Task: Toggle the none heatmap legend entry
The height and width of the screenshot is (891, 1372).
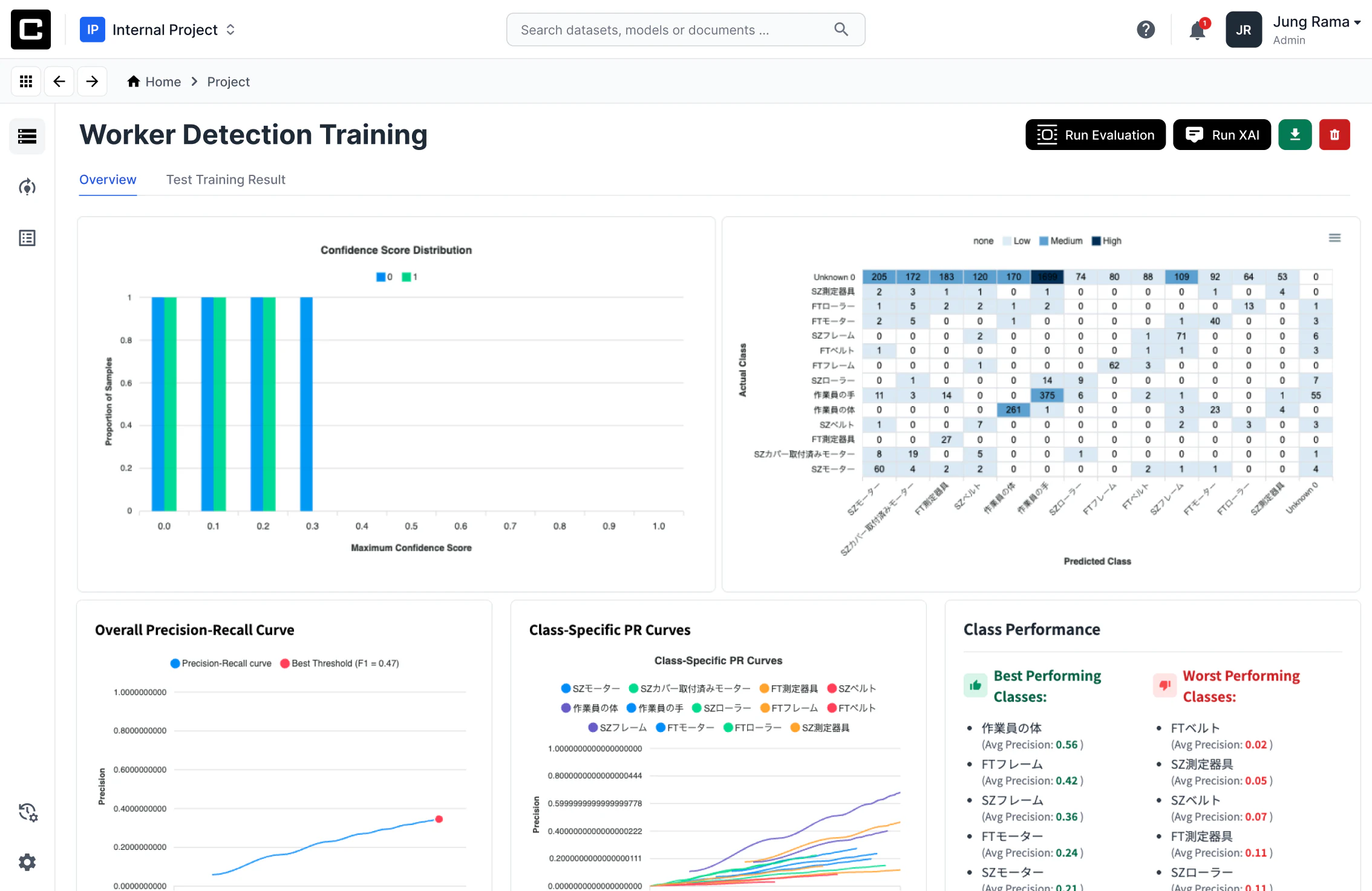Action: (983, 241)
